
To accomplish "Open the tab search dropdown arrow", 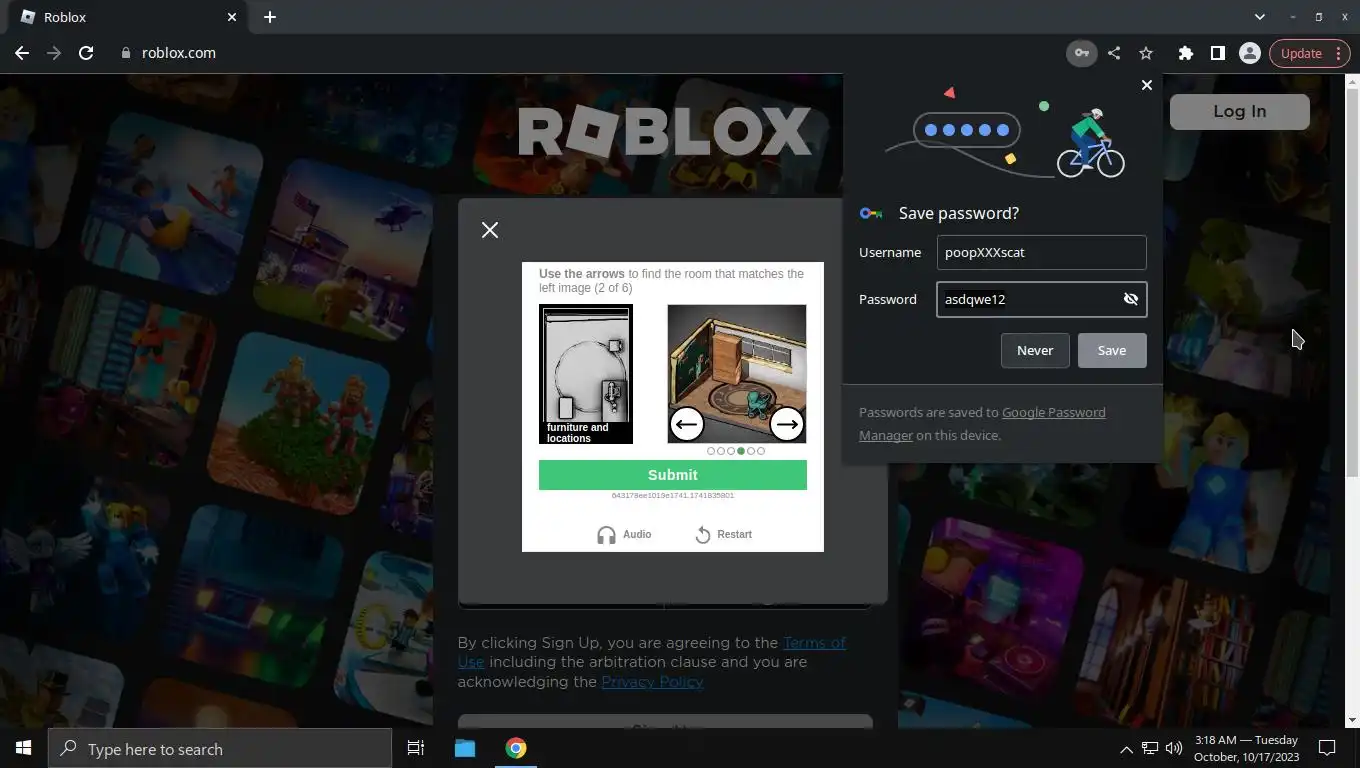I will coord(1260,17).
